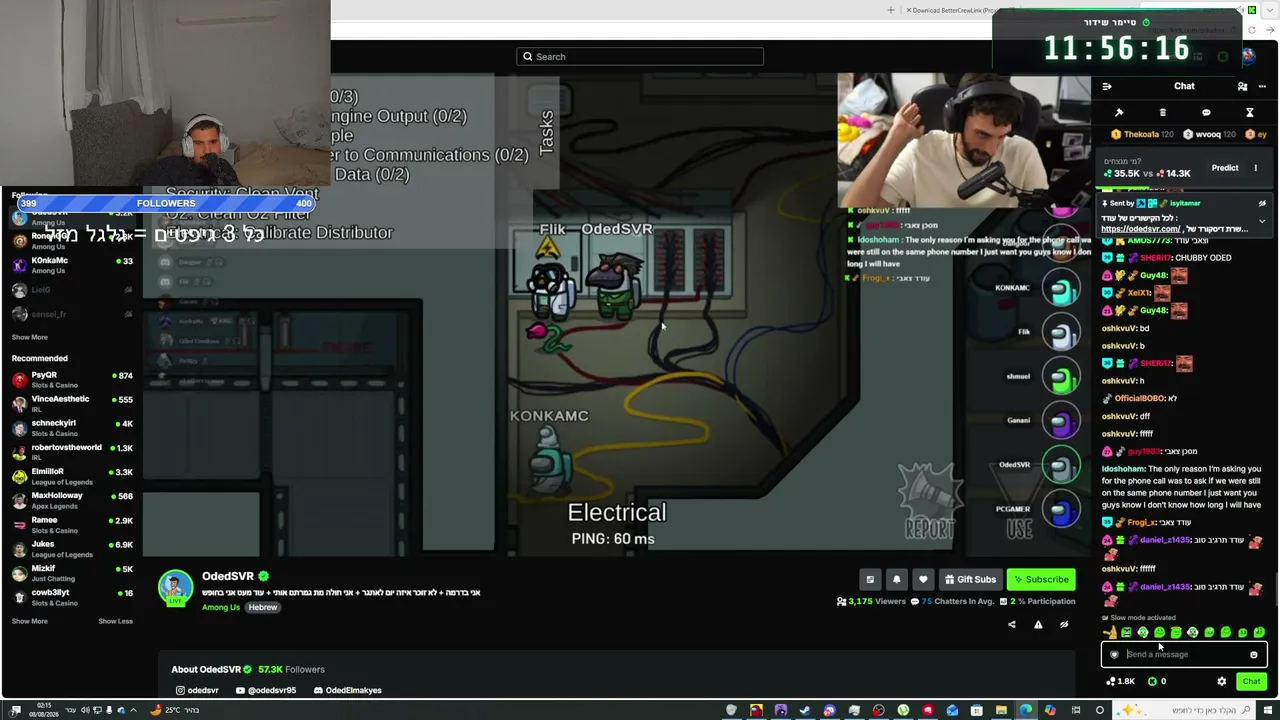This screenshot has width=1280, height=720.
Task: Open the chat moderation gavel icon
Action: (1119, 113)
